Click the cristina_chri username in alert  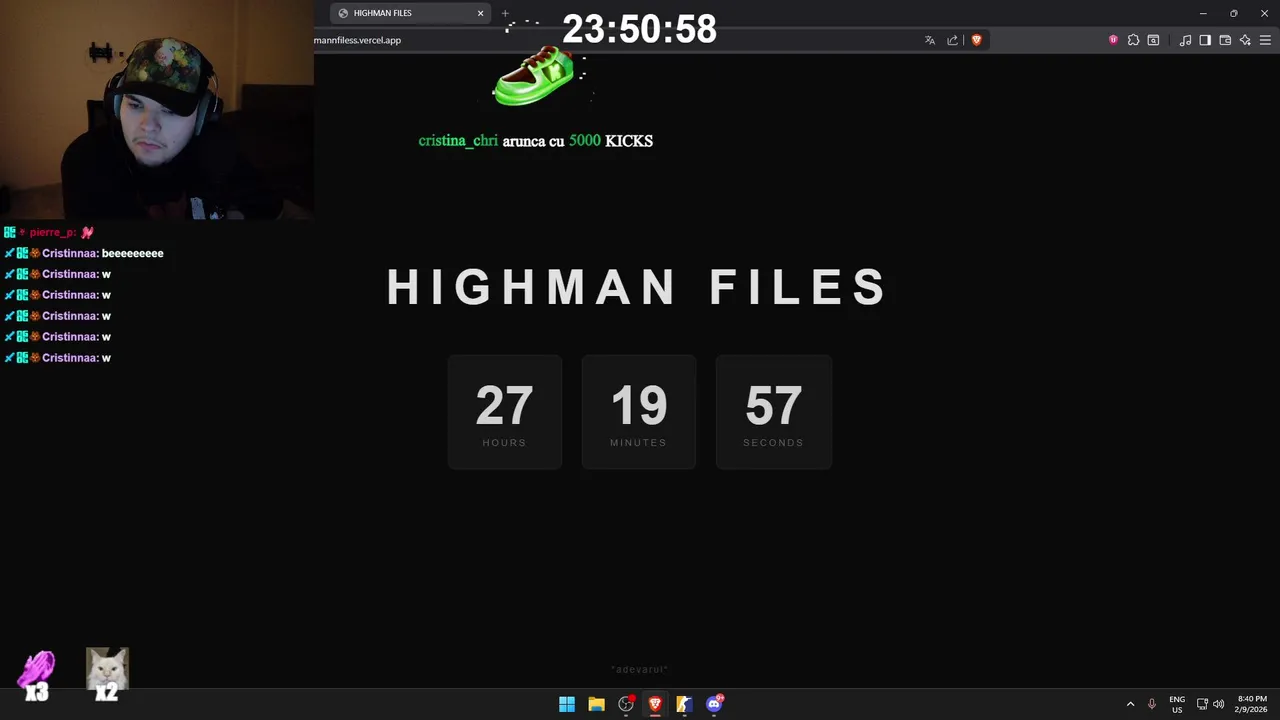[x=458, y=141]
